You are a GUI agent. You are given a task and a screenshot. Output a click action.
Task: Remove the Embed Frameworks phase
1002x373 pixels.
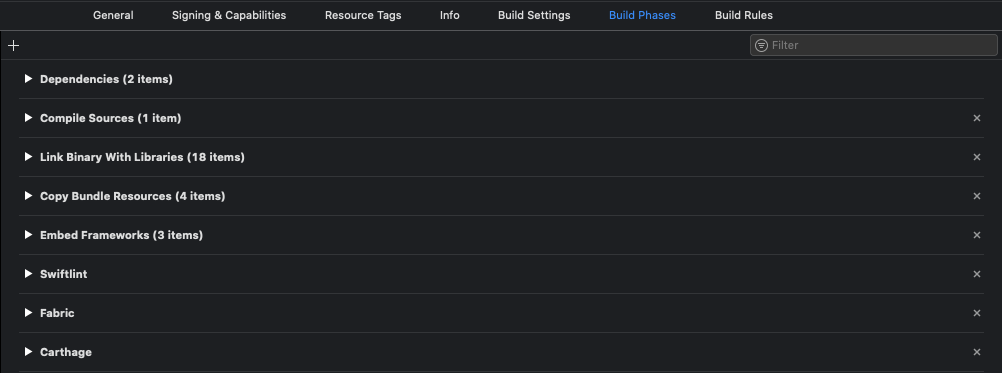(976, 235)
